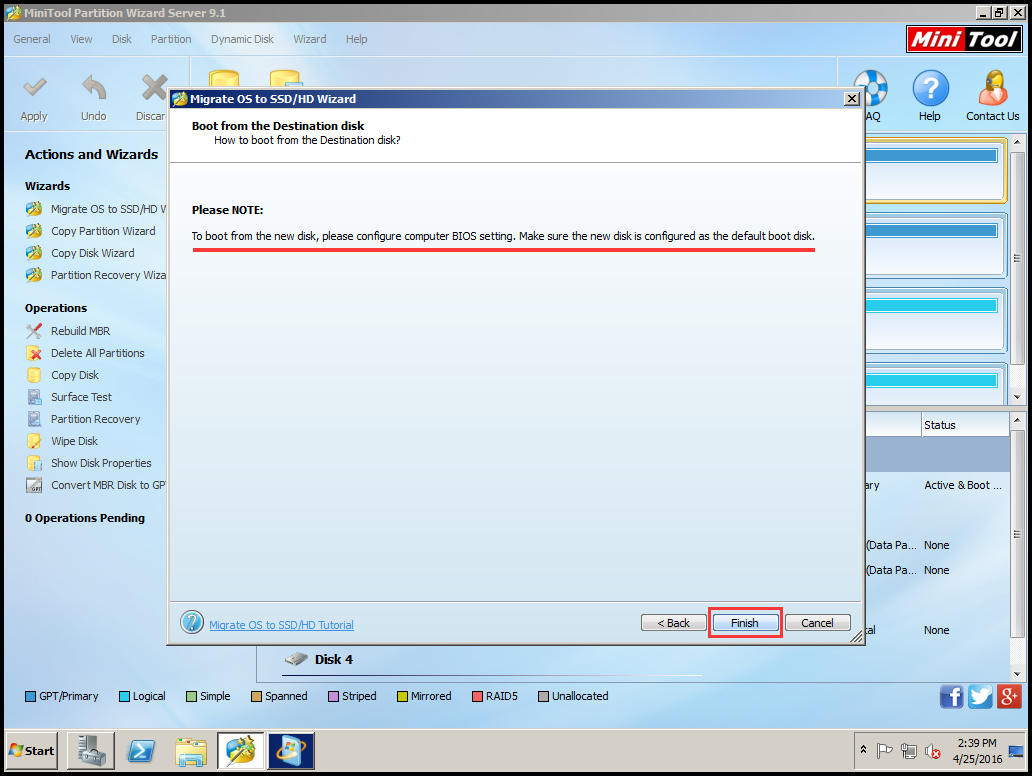1032x776 pixels.
Task: Launch PowerShell from the taskbar
Action: pyautogui.click(x=141, y=751)
